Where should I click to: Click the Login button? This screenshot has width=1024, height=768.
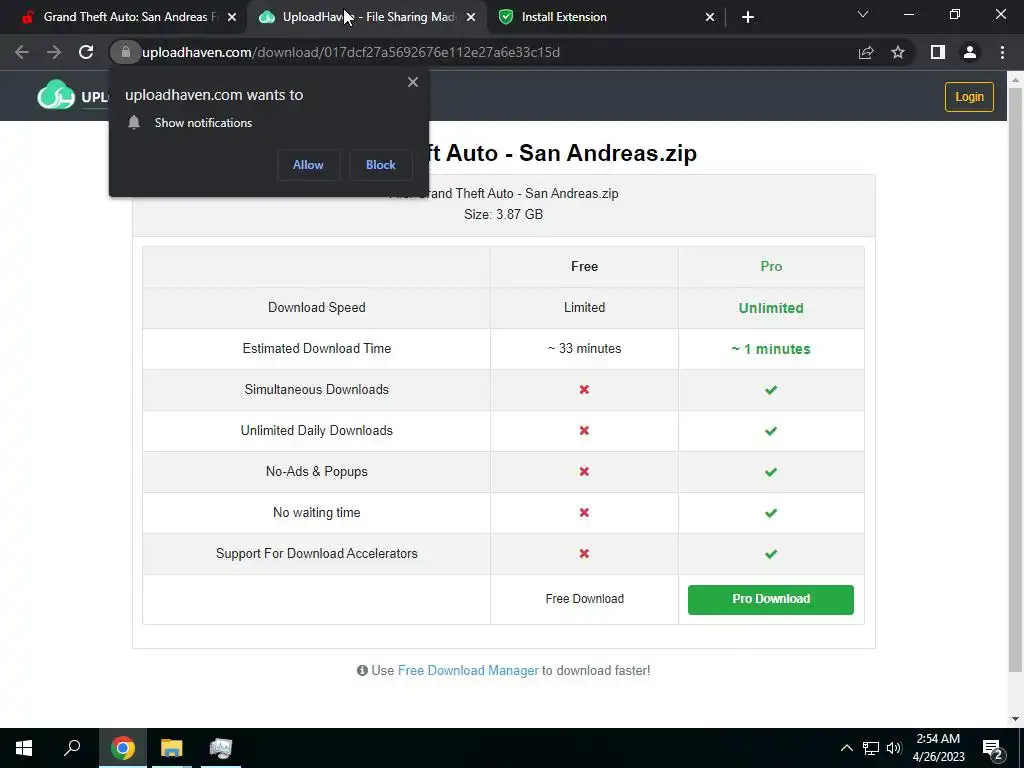pyautogui.click(x=969, y=97)
